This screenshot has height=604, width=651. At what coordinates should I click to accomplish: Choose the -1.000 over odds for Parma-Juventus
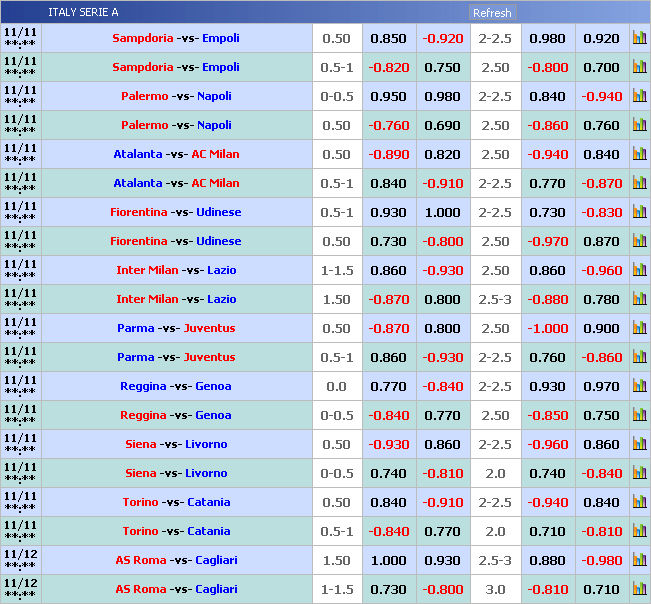tap(547, 329)
